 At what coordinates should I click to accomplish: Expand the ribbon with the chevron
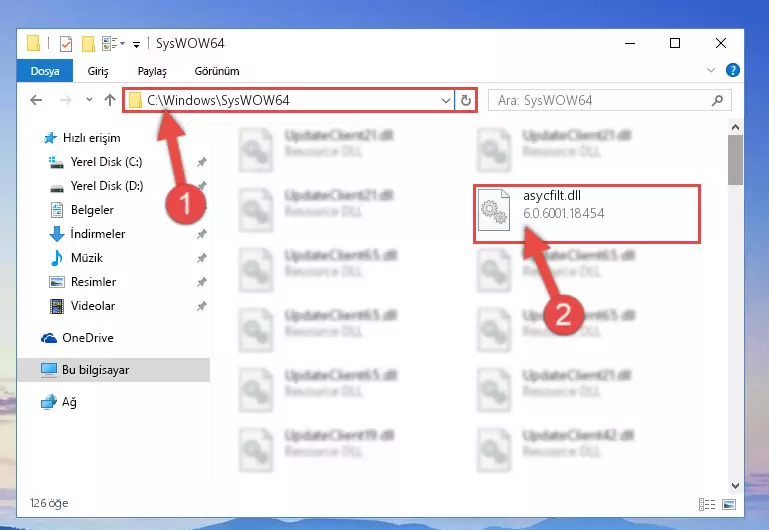pyautogui.click(x=711, y=70)
